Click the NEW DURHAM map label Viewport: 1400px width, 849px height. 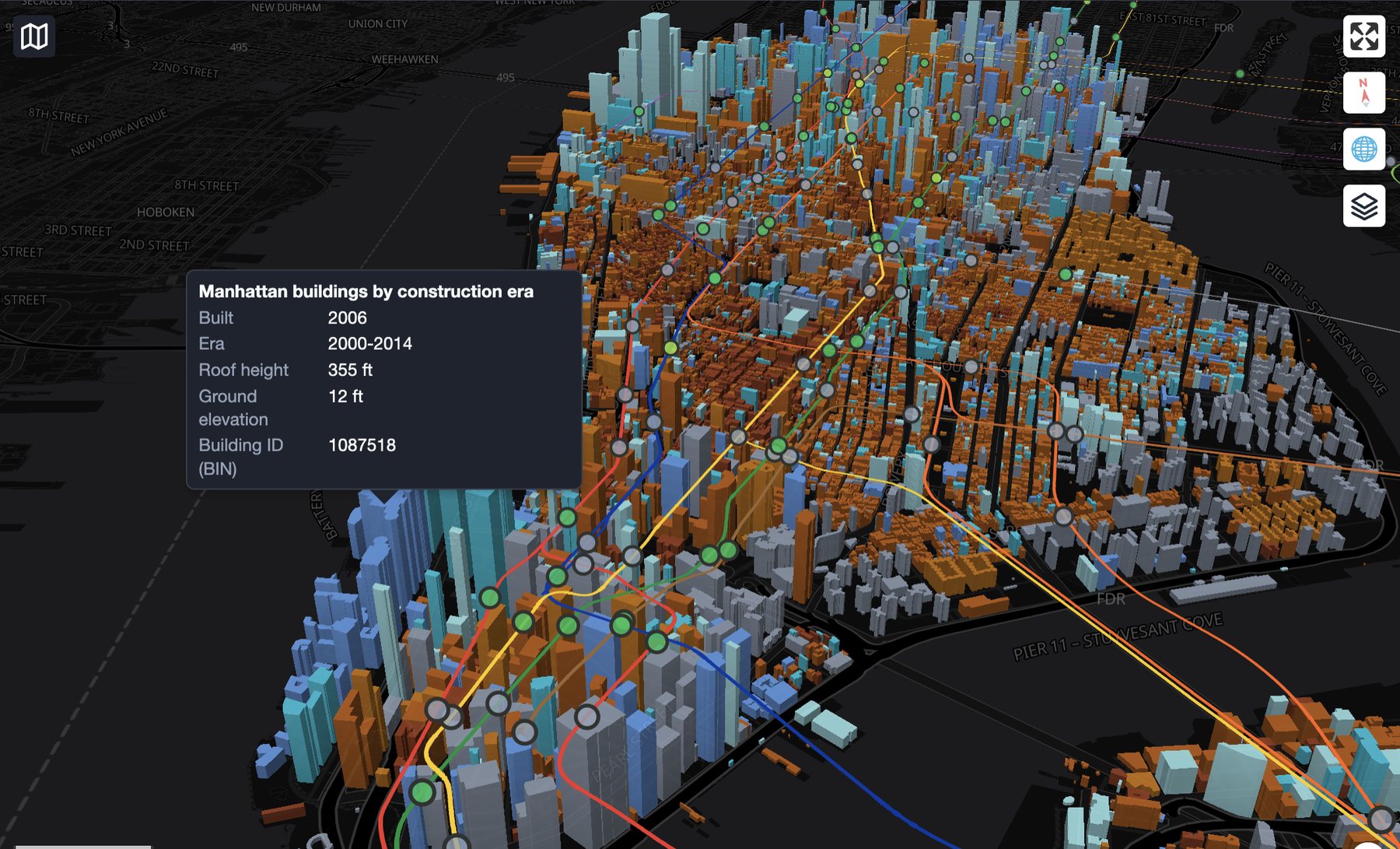coord(286,7)
